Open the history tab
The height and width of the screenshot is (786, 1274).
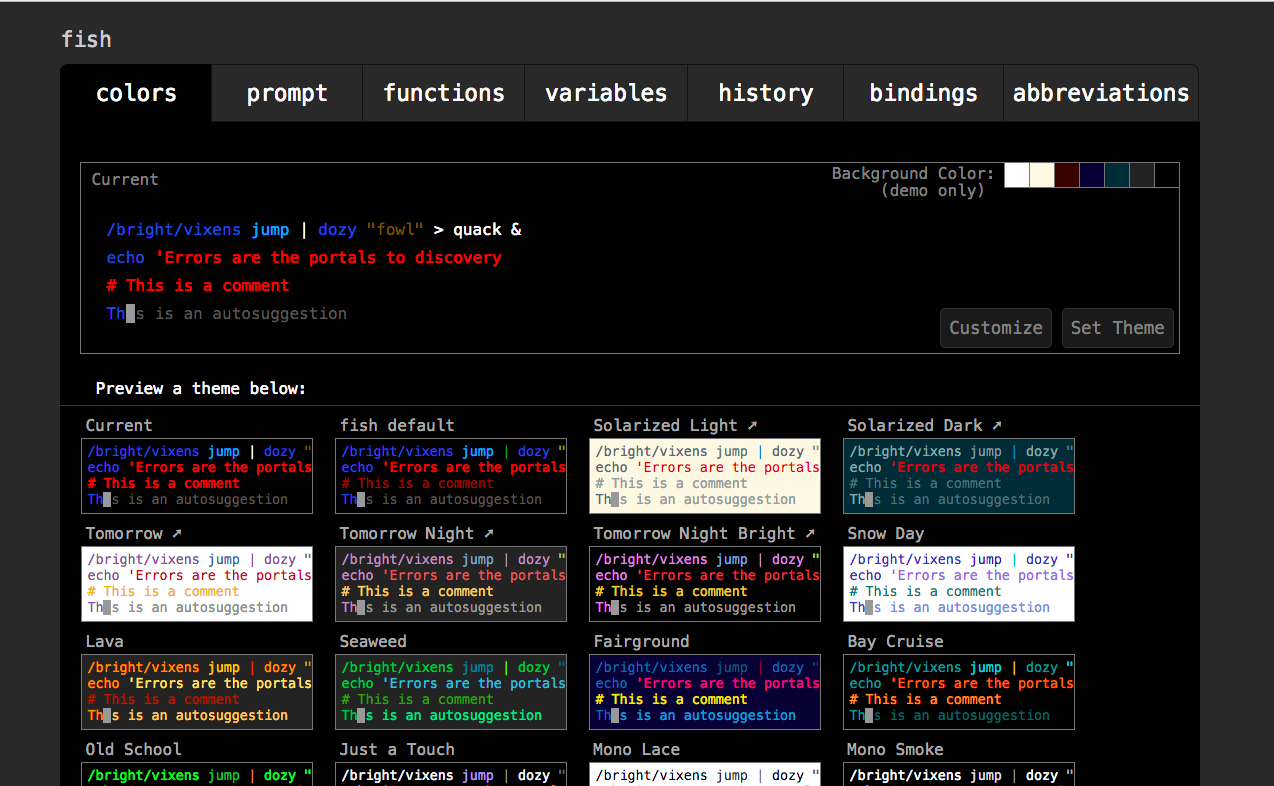pyautogui.click(x=766, y=93)
